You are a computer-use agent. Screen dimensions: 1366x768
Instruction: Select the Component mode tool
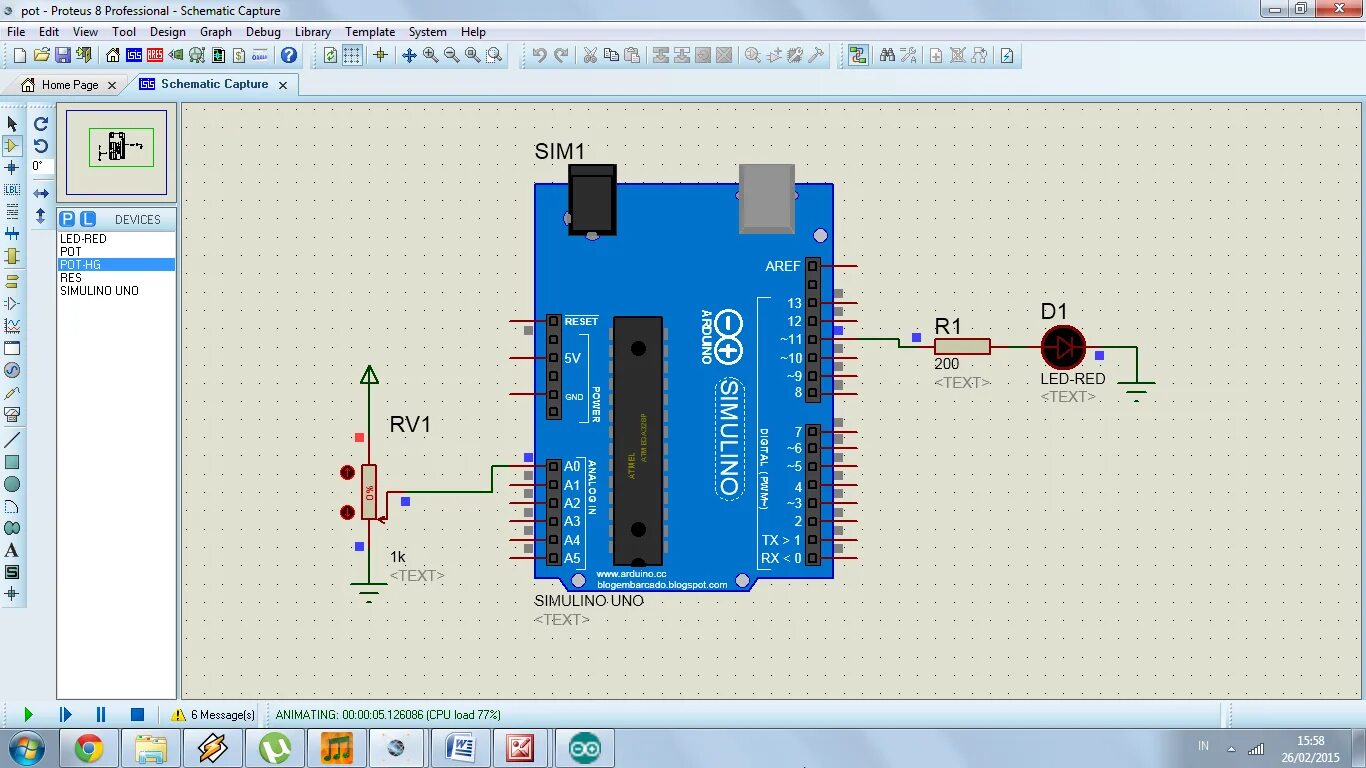click(x=12, y=146)
